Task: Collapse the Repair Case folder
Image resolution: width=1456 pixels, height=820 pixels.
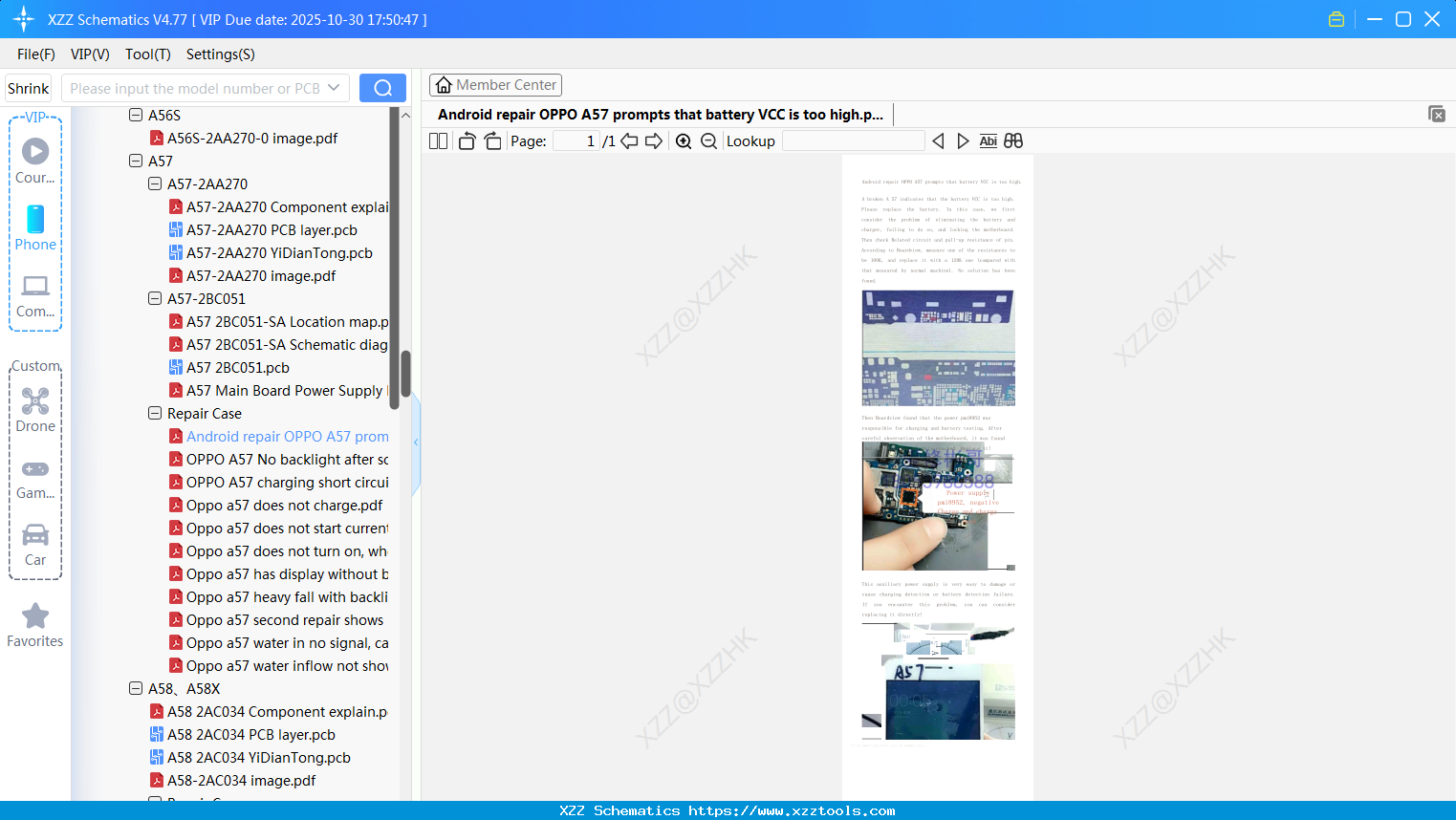Action: [155, 413]
